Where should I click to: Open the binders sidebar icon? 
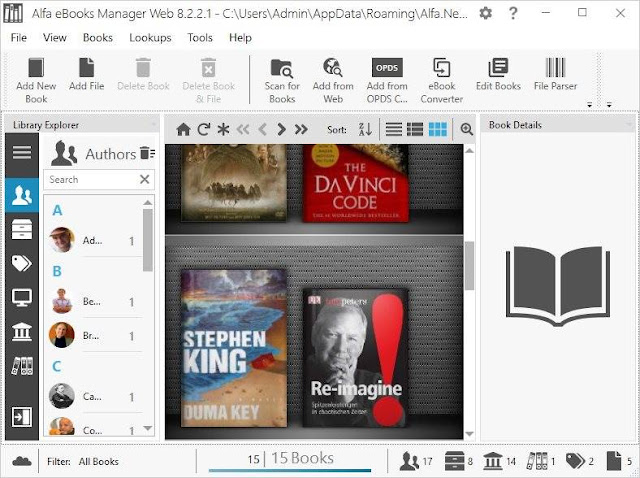22,366
